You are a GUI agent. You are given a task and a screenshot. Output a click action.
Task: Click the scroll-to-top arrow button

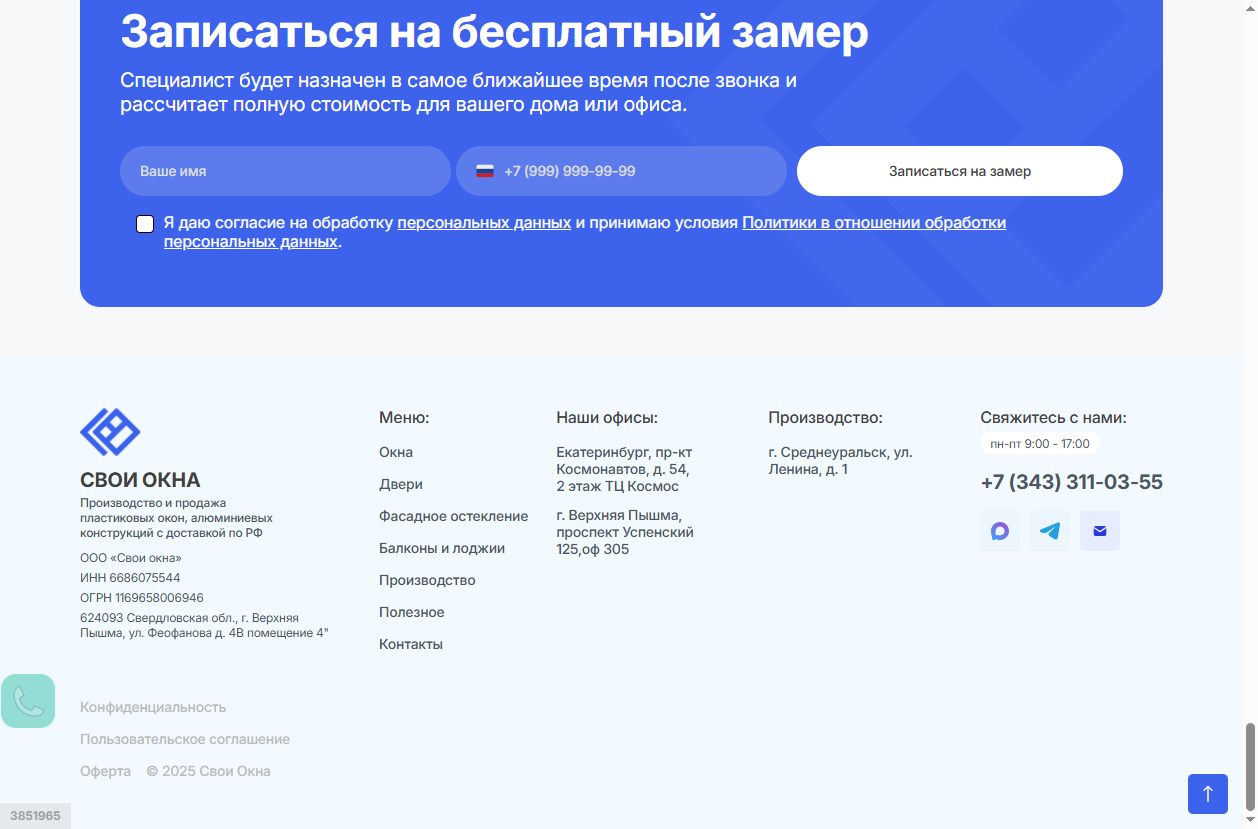(x=1208, y=794)
